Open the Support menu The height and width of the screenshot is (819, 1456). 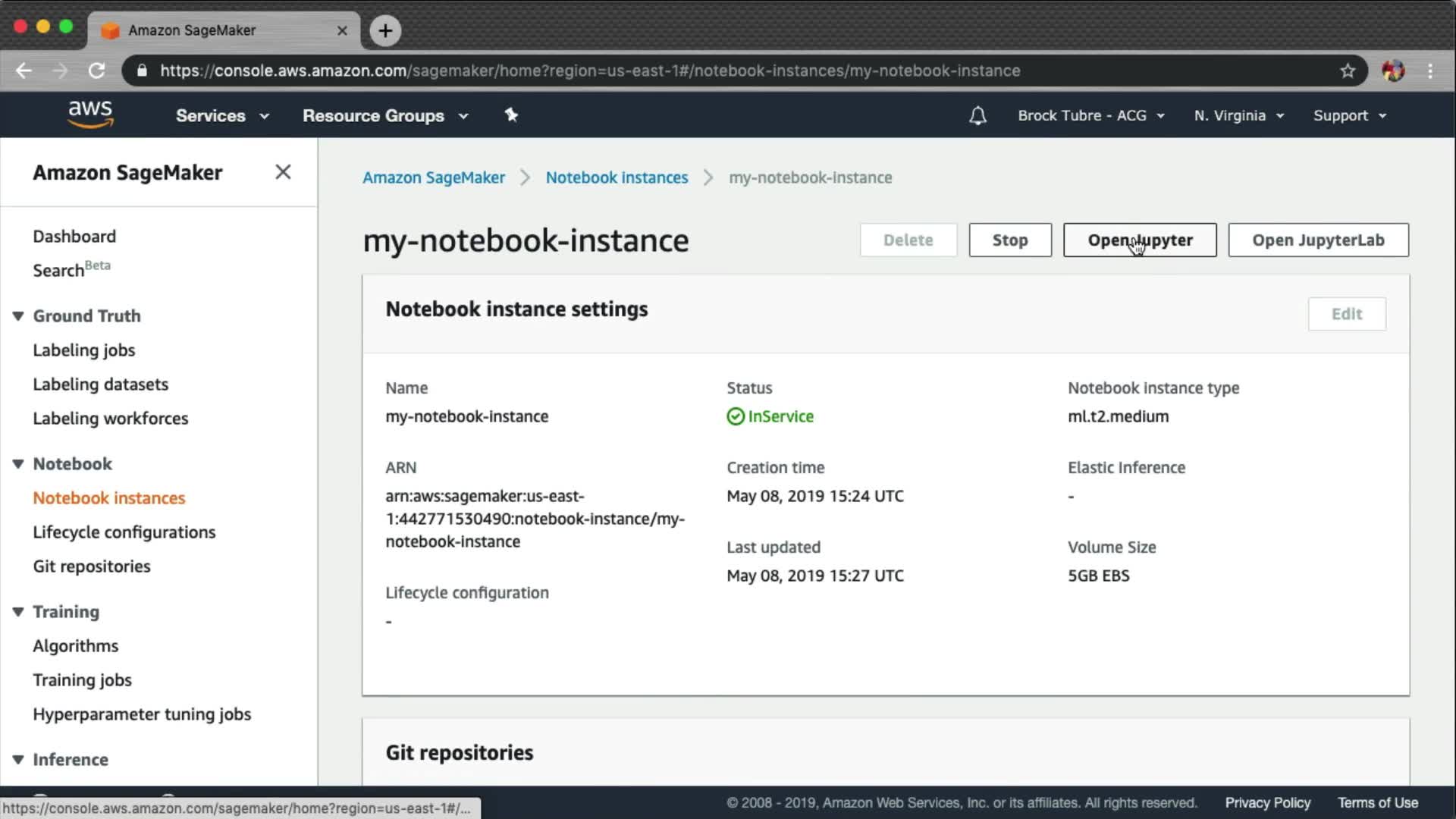(1349, 115)
